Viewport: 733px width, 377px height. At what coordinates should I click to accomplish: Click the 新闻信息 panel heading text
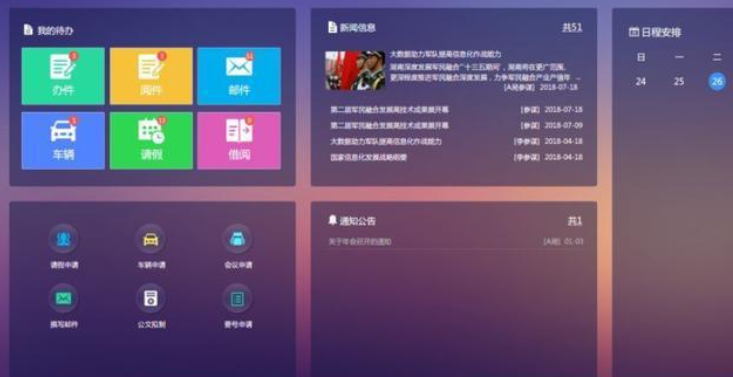358,28
